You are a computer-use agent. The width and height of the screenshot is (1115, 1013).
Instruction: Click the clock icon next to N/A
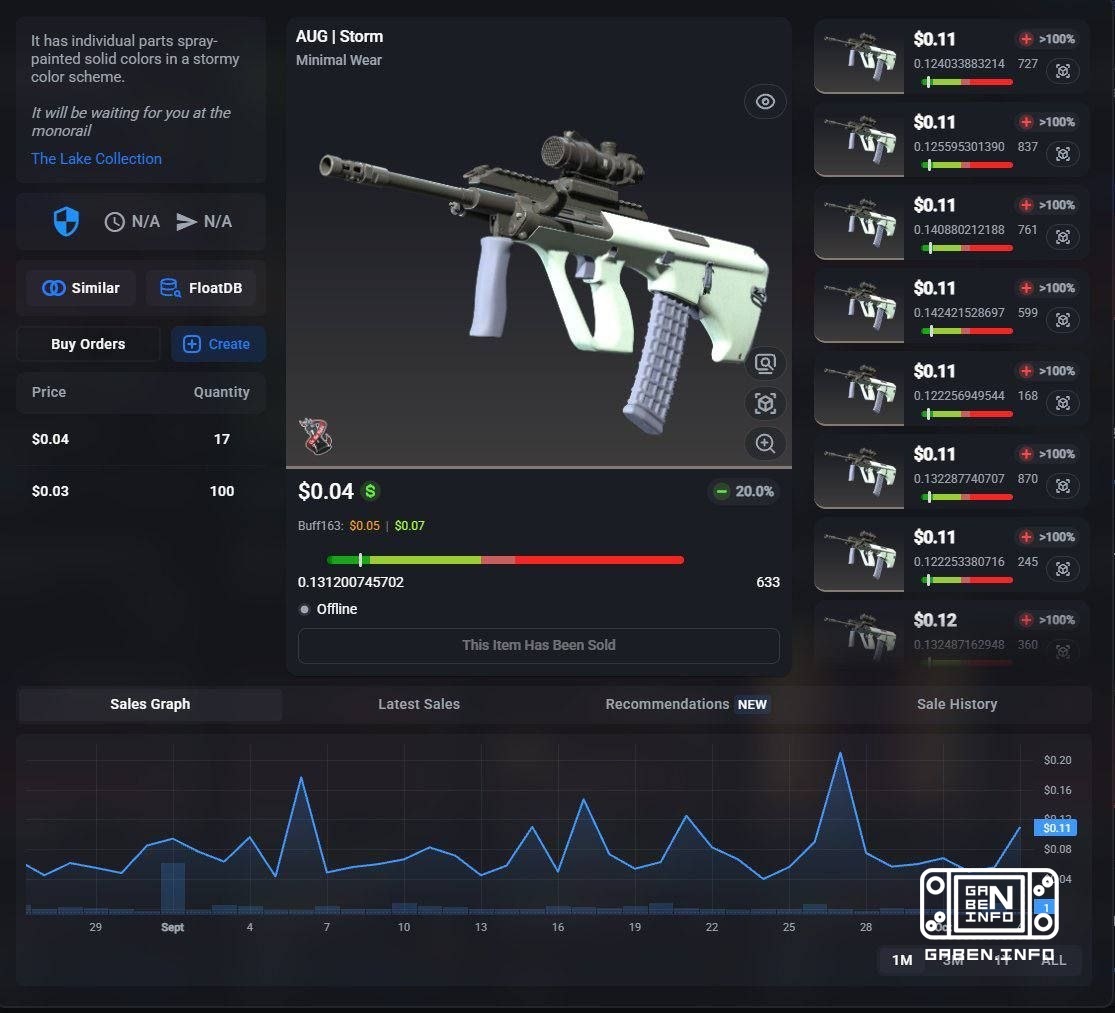114,222
